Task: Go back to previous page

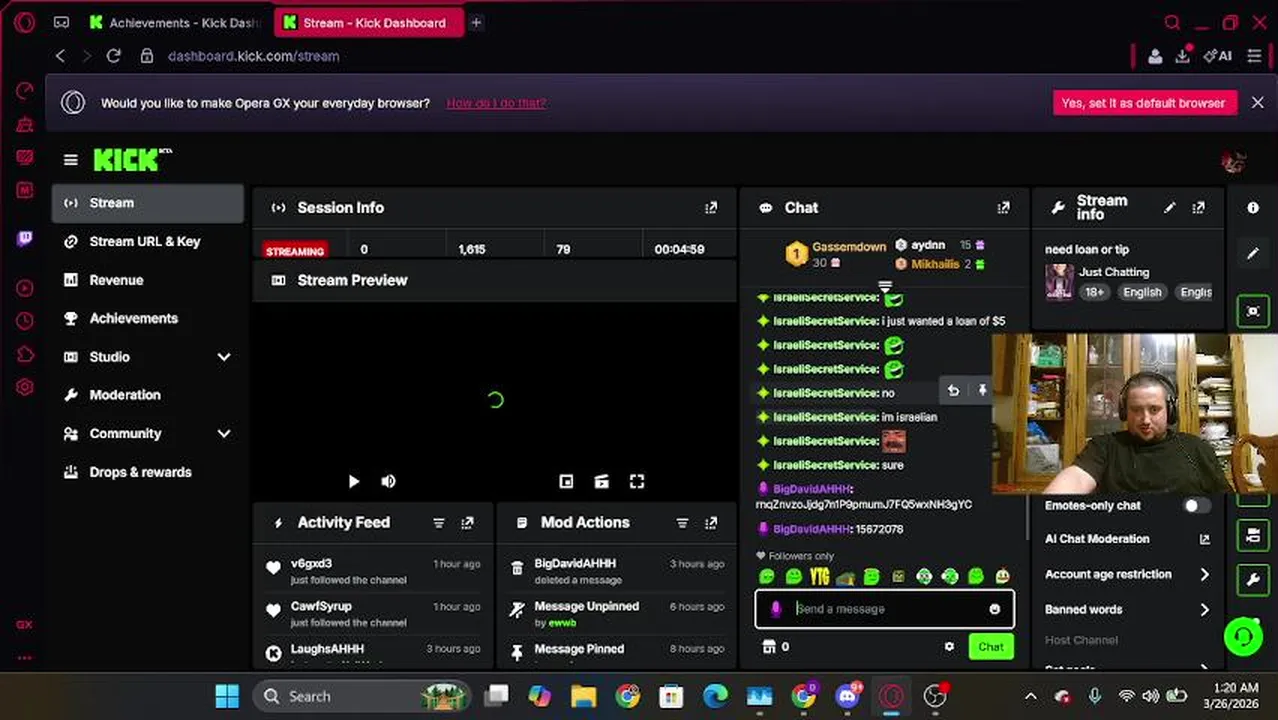Action: pos(61,56)
